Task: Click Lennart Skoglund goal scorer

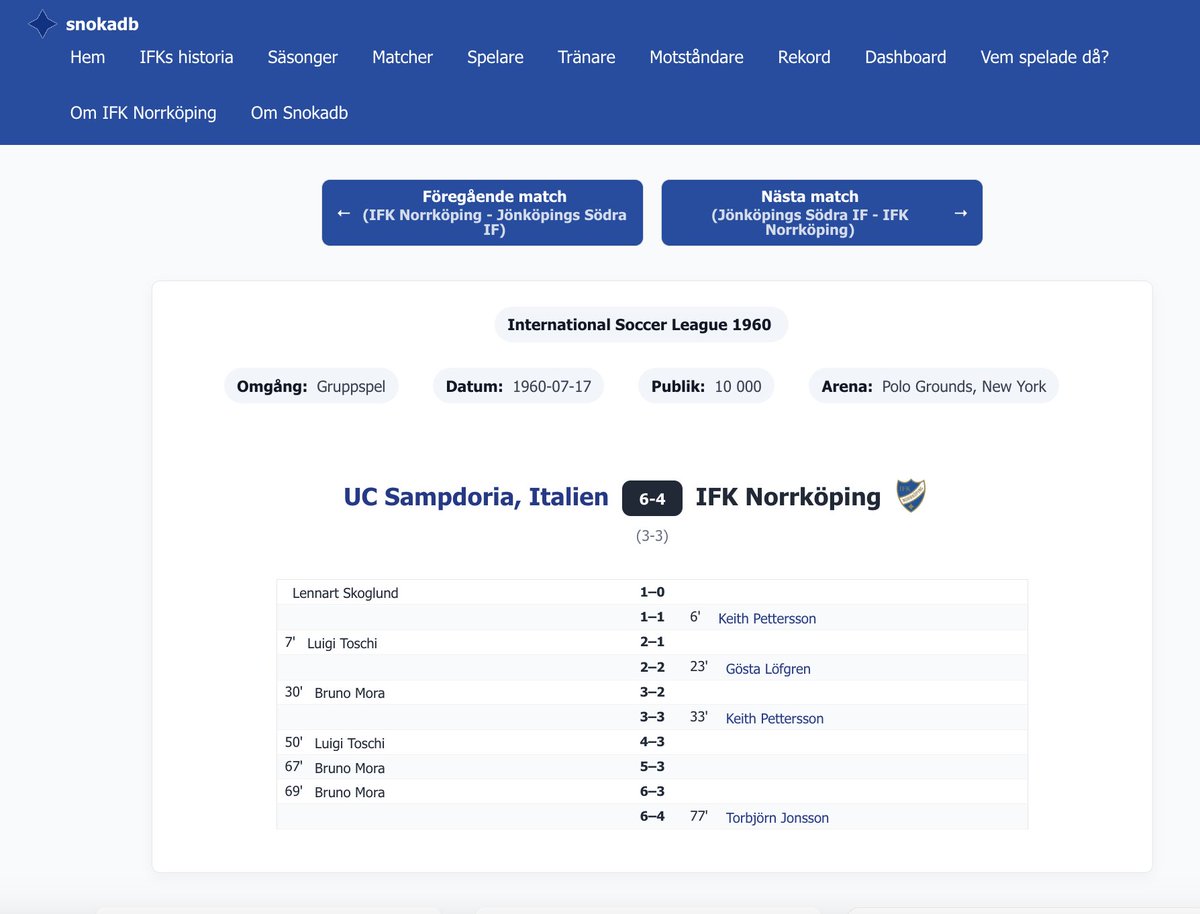Action: coord(345,593)
